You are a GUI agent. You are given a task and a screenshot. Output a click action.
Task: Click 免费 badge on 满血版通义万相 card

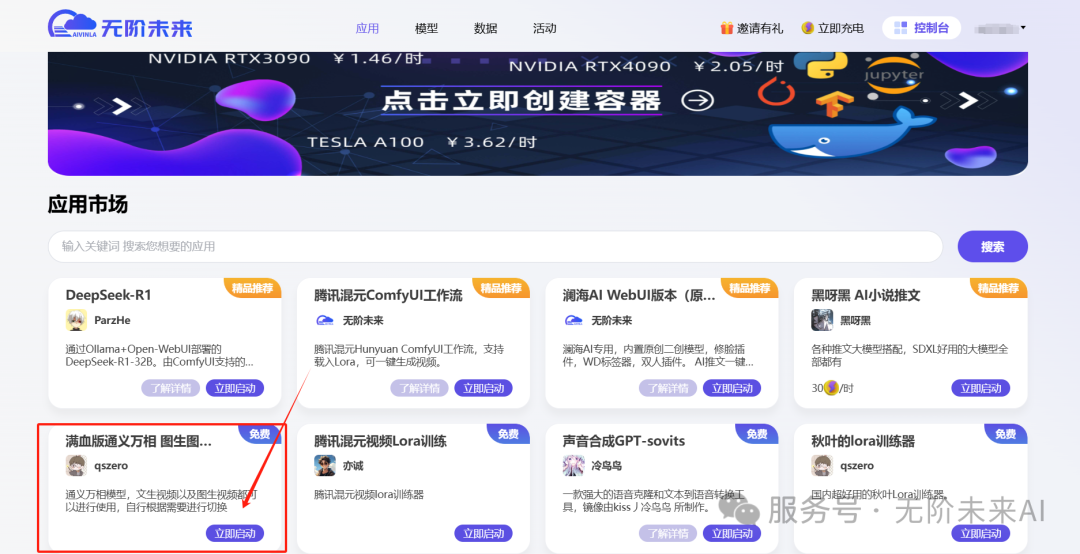coord(260,434)
